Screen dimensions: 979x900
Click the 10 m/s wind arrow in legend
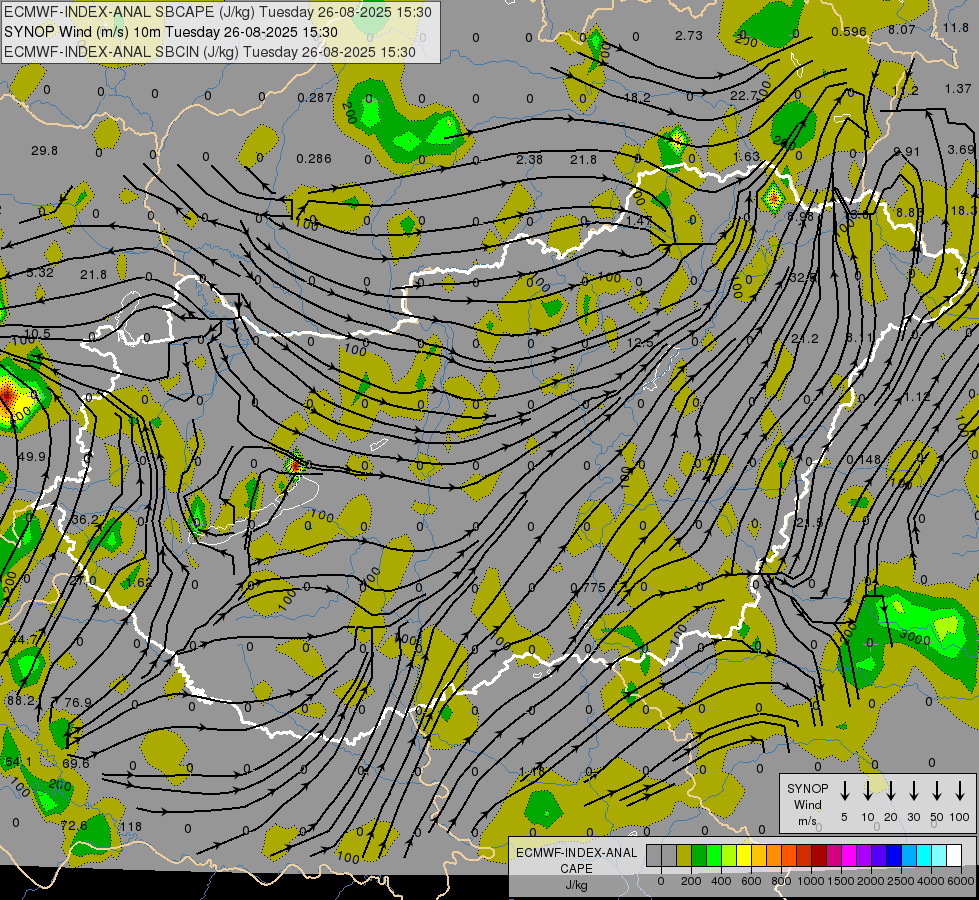pyautogui.click(x=868, y=791)
